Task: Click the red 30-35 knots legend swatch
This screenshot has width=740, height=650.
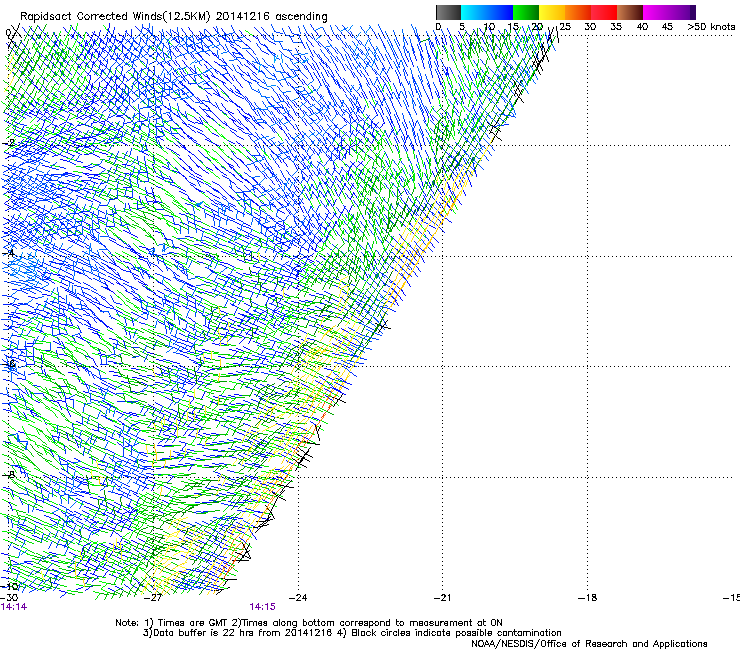Action: pyautogui.click(x=604, y=12)
